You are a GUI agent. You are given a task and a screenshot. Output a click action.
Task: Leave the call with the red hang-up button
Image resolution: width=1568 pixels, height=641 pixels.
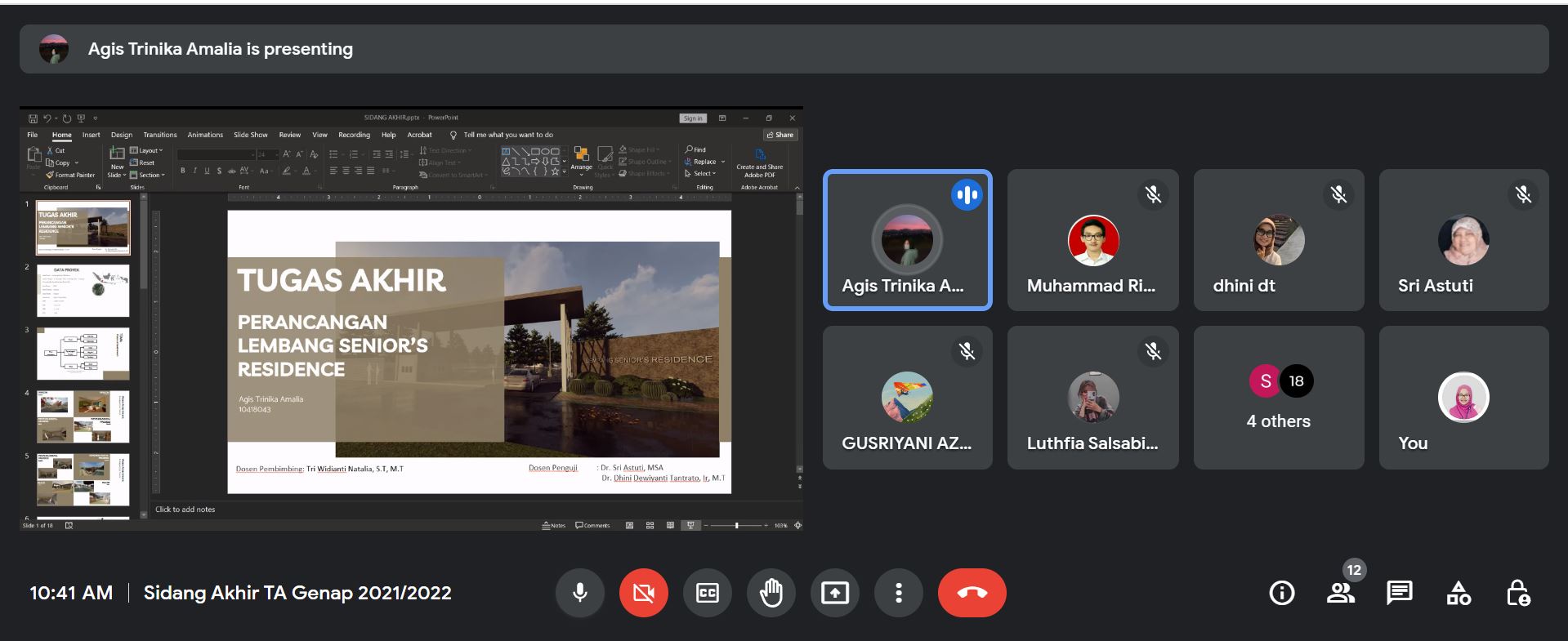click(972, 593)
